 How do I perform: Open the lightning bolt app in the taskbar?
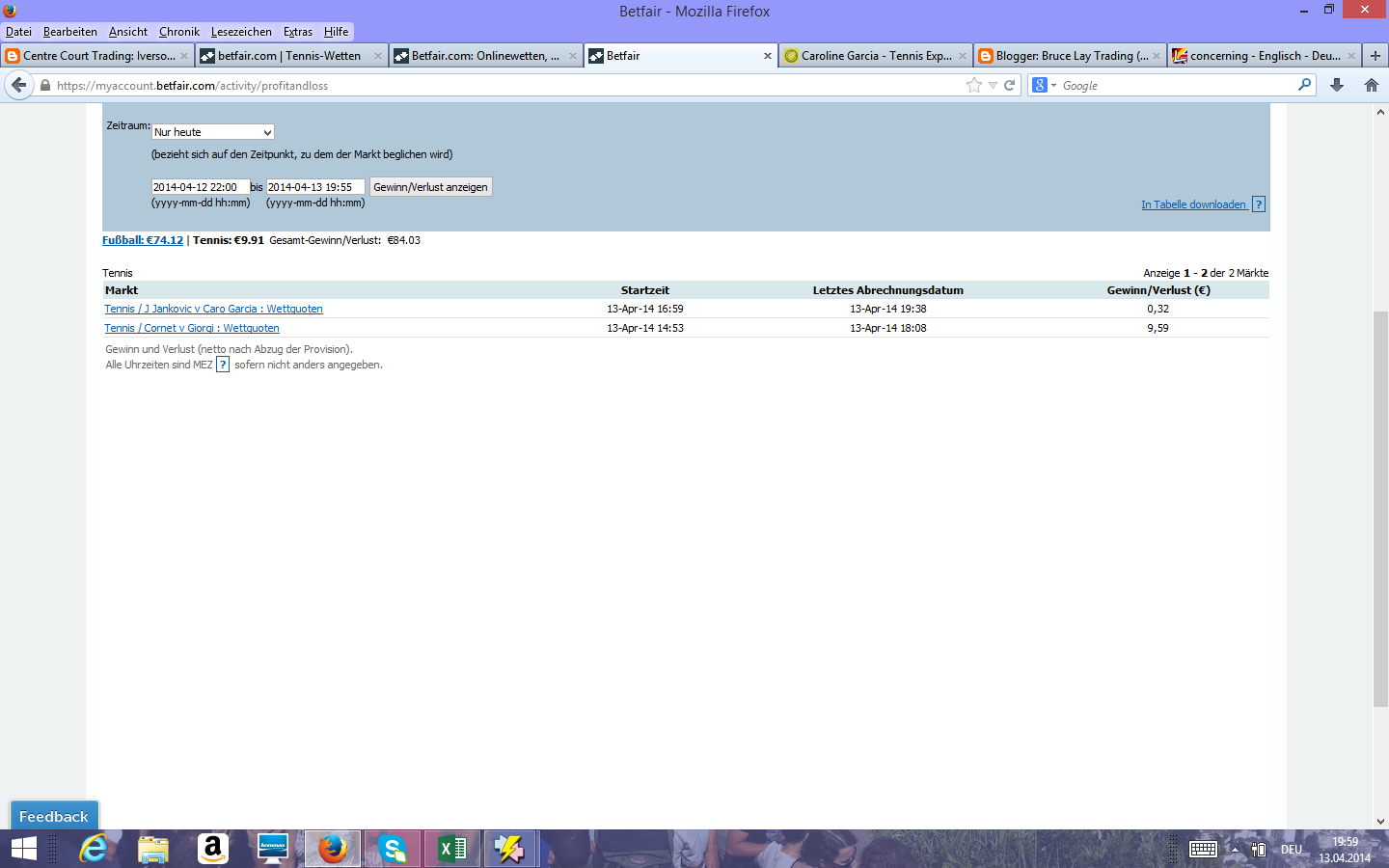click(x=510, y=849)
